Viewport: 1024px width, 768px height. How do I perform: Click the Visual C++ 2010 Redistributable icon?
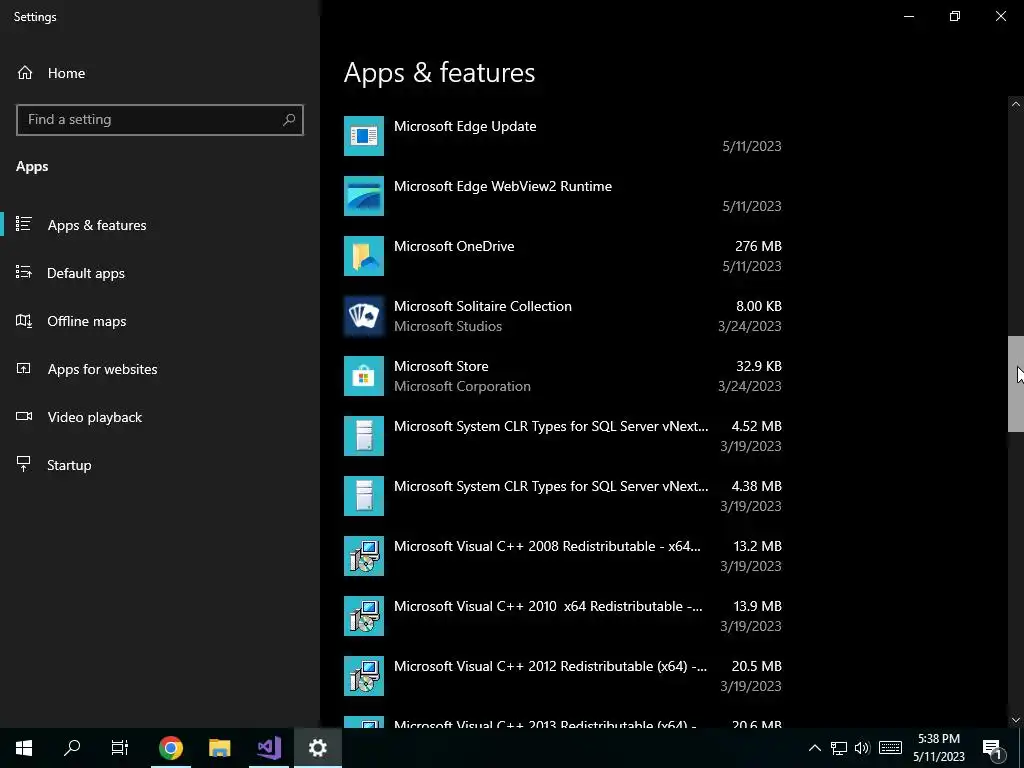[364, 616]
